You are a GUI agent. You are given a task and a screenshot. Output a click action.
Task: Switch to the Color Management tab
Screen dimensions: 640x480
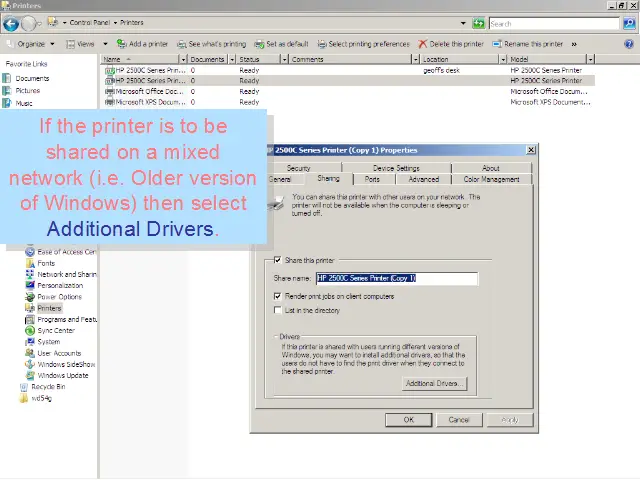[491, 179]
